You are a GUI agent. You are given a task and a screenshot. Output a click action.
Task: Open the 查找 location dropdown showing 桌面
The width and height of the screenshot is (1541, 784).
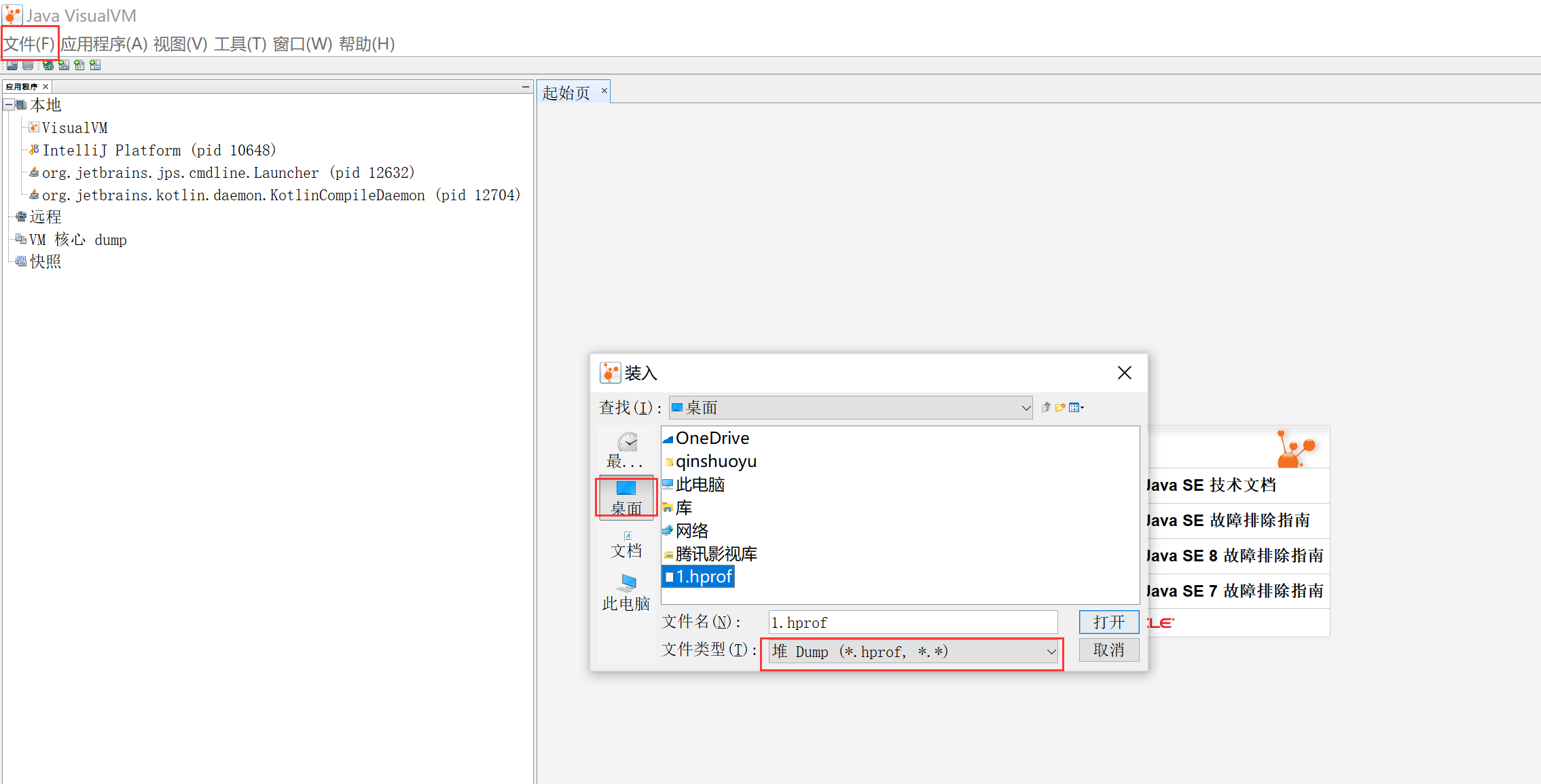point(850,408)
